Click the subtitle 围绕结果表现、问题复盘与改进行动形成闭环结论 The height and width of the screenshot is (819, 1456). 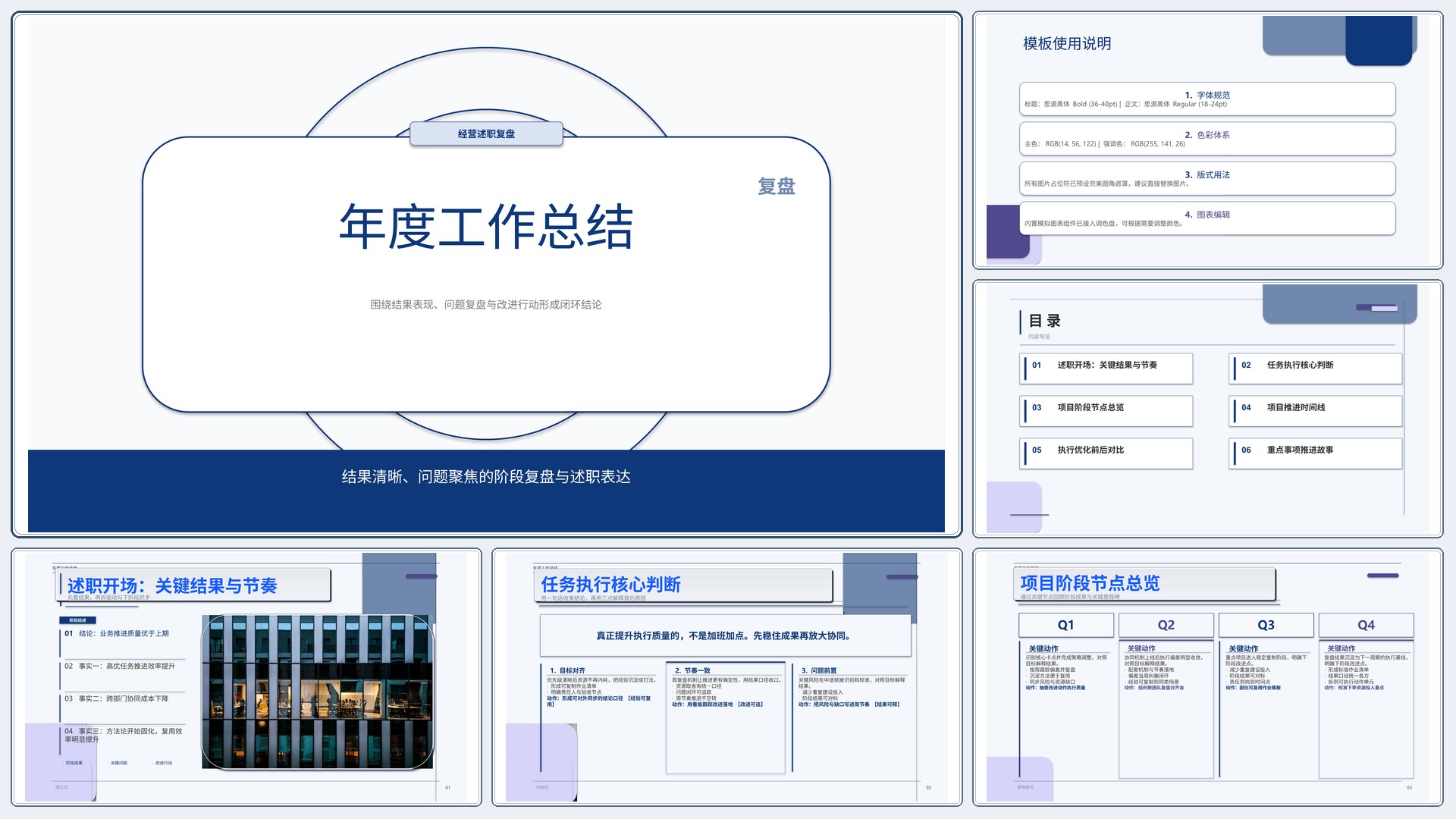coord(486,305)
